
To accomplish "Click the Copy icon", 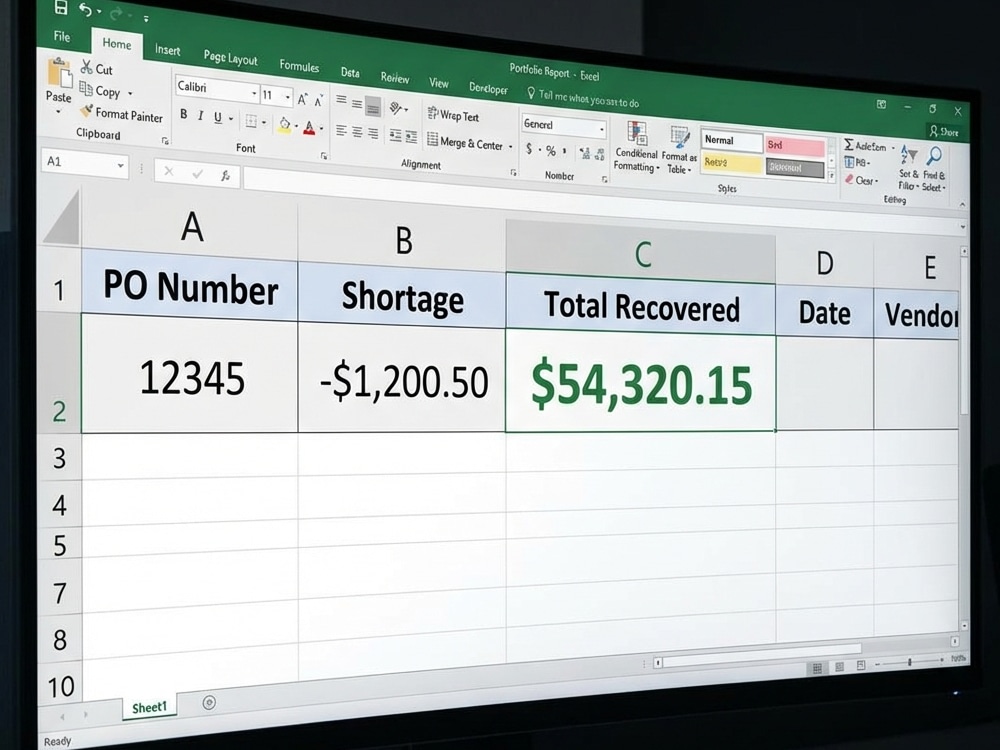I will [x=86, y=89].
